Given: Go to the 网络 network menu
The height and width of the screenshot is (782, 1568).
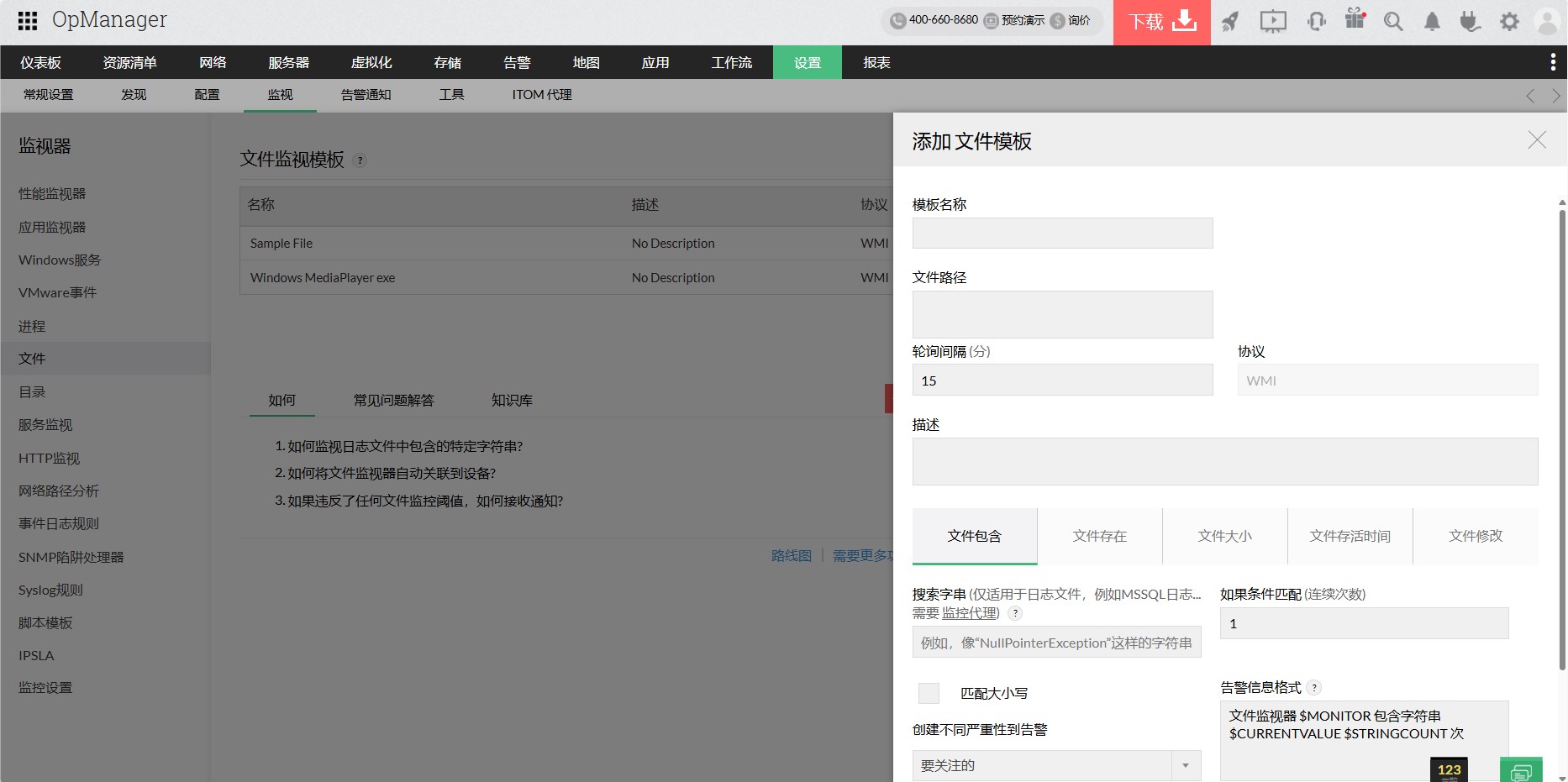Looking at the screenshot, I should (213, 62).
